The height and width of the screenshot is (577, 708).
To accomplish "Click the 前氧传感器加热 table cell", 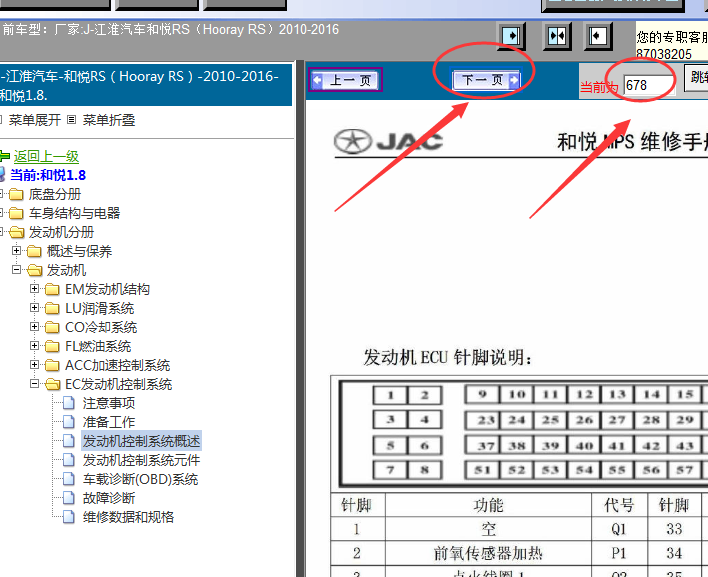I will coord(488,553).
